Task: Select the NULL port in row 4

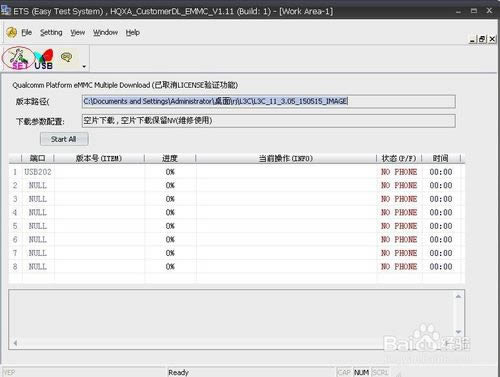Action: click(38, 212)
